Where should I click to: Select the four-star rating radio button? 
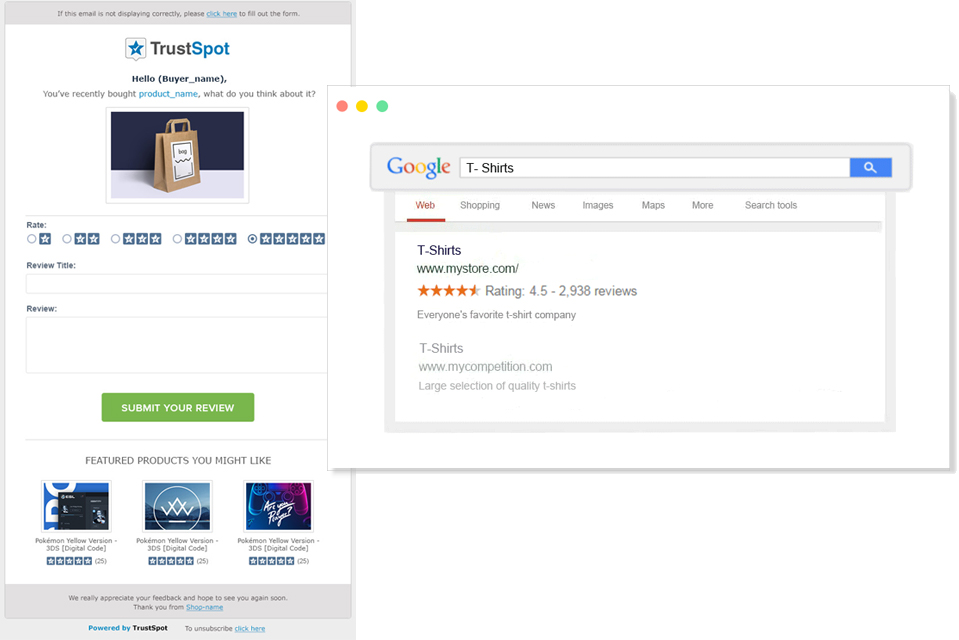click(177, 239)
